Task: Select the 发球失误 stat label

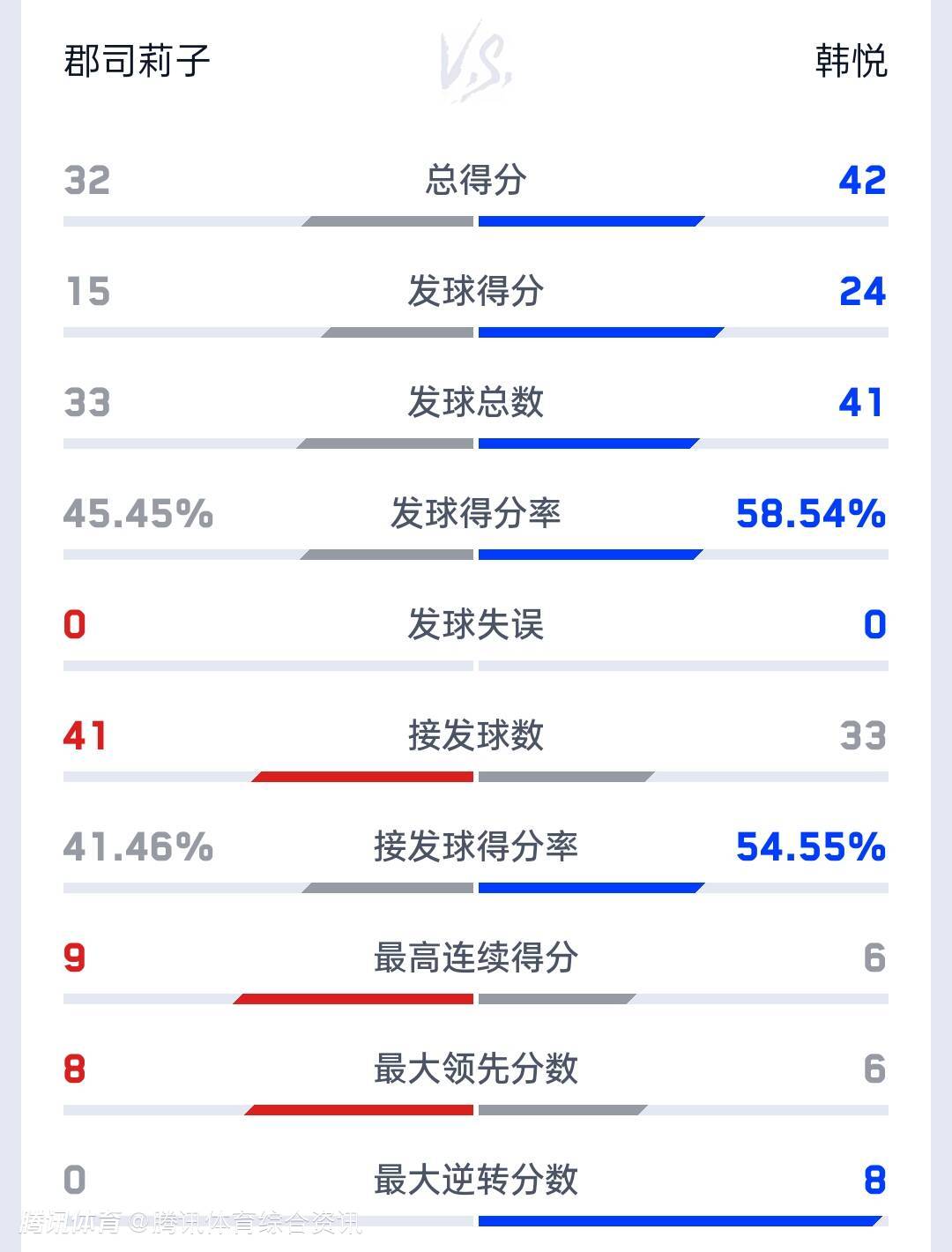Action: [476, 624]
